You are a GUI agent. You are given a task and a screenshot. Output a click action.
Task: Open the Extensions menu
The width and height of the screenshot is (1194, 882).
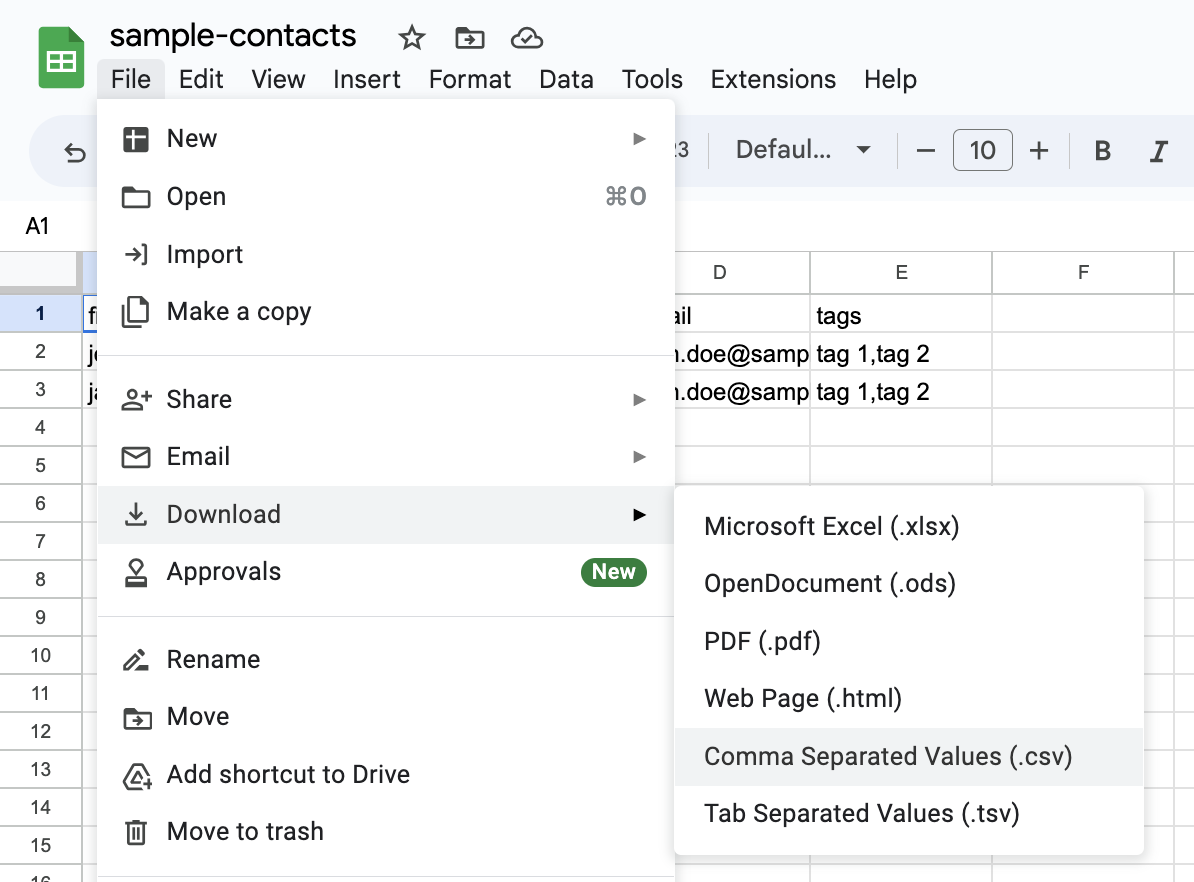coord(772,79)
